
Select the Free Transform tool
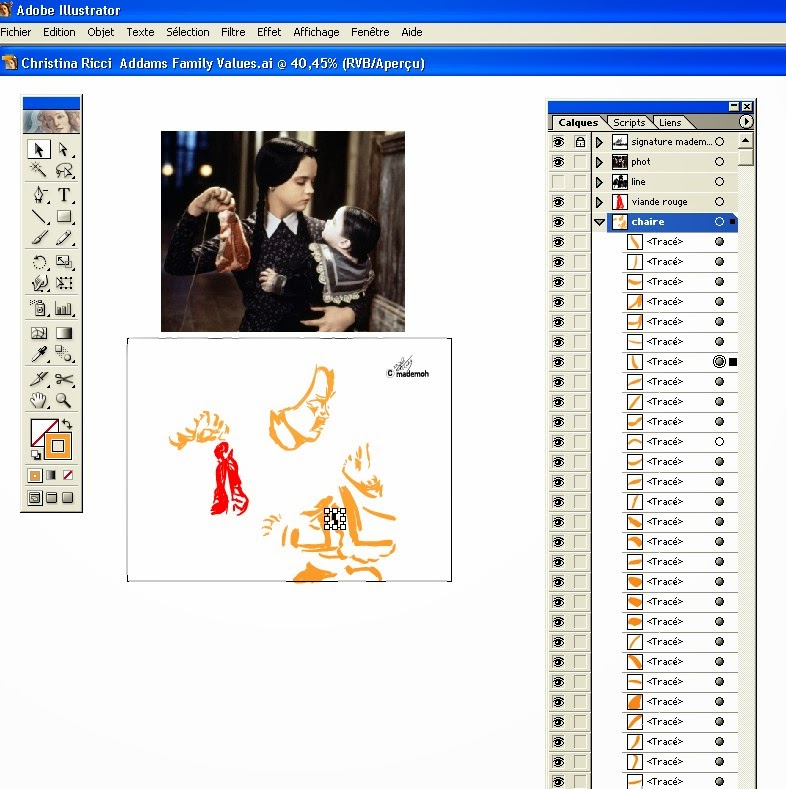pos(63,283)
